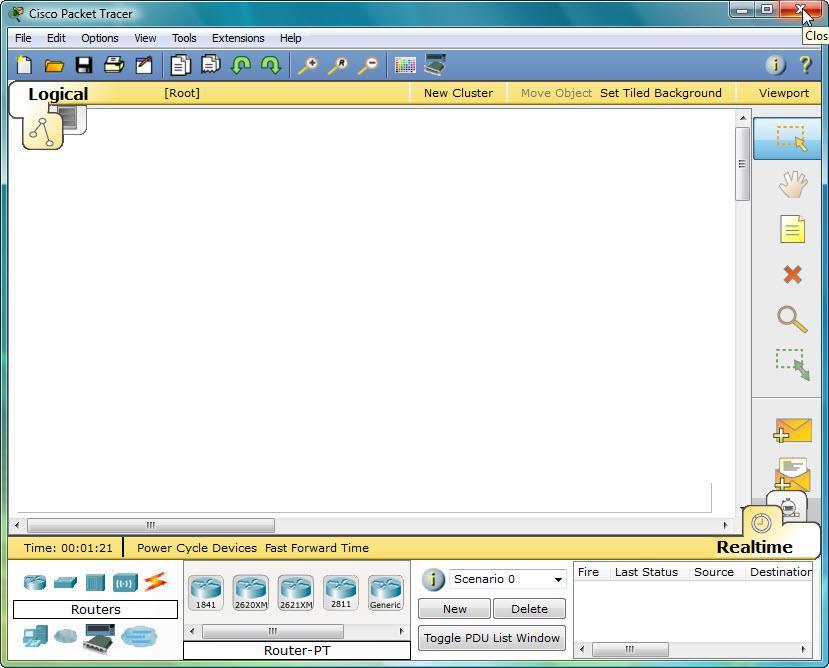The image size is (829, 668).
Task: Choose the Inspect magnifier tool
Action: [792, 319]
